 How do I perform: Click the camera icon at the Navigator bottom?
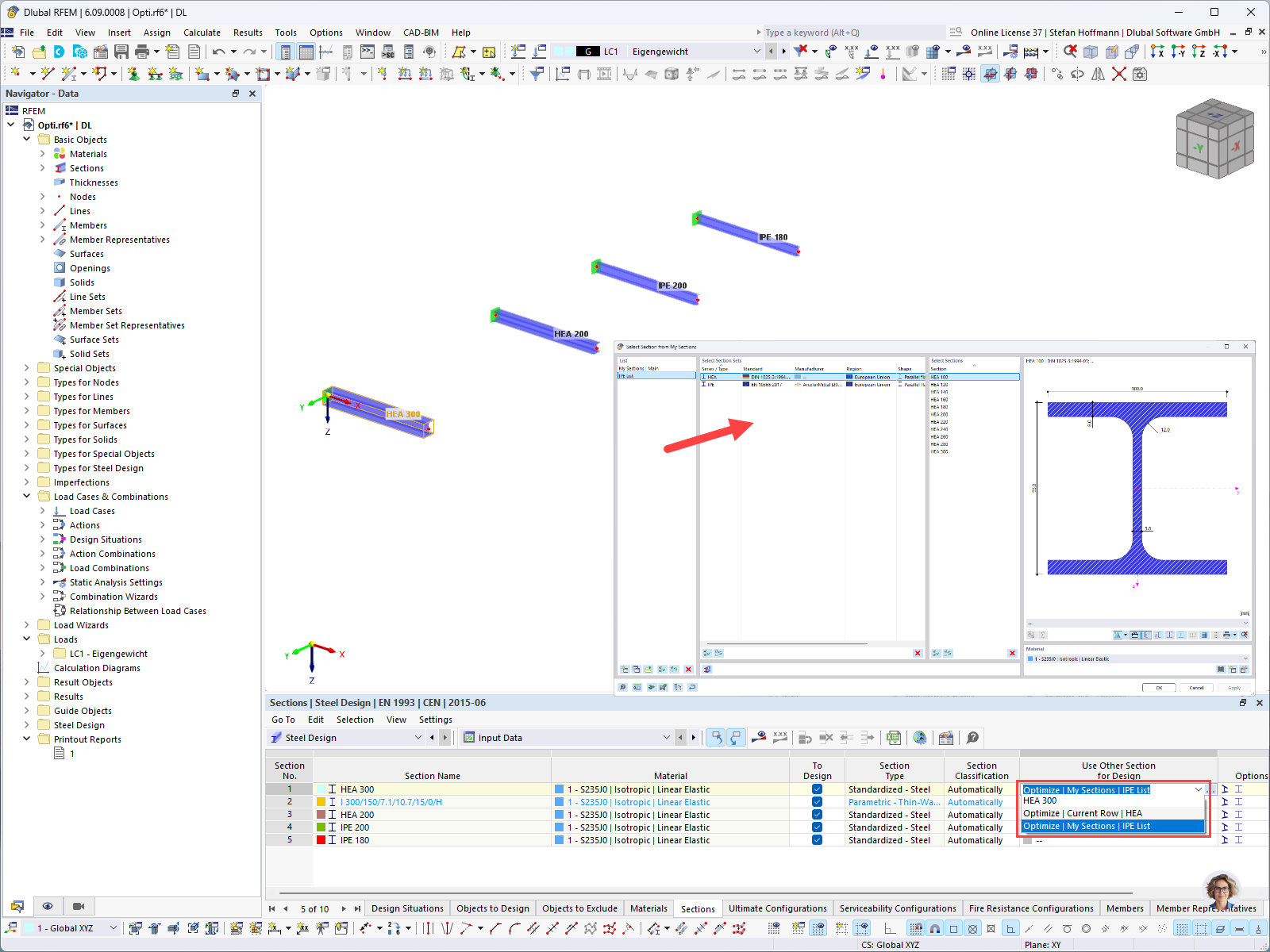click(x=79, y=906)
